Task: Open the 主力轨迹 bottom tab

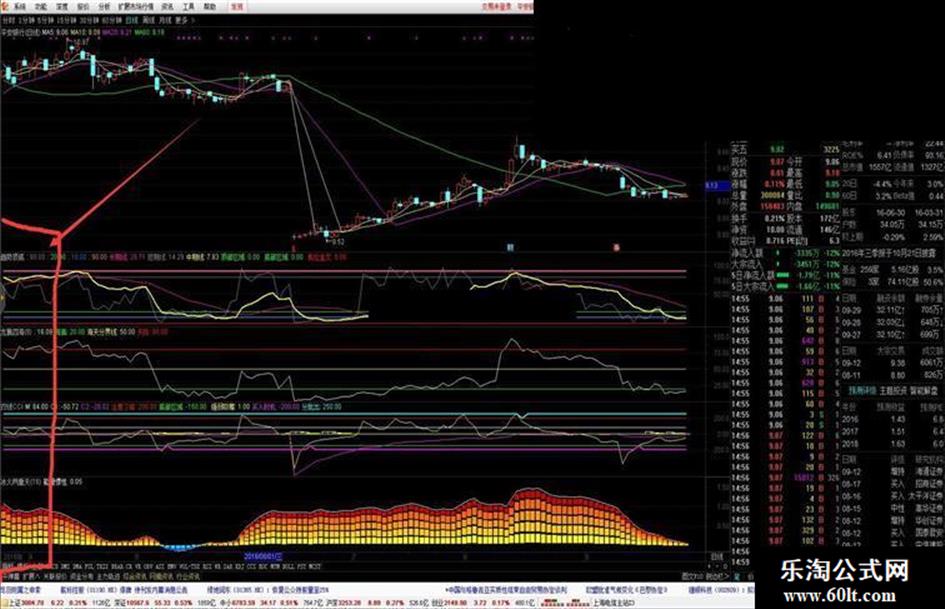Action: coord(108,576)
